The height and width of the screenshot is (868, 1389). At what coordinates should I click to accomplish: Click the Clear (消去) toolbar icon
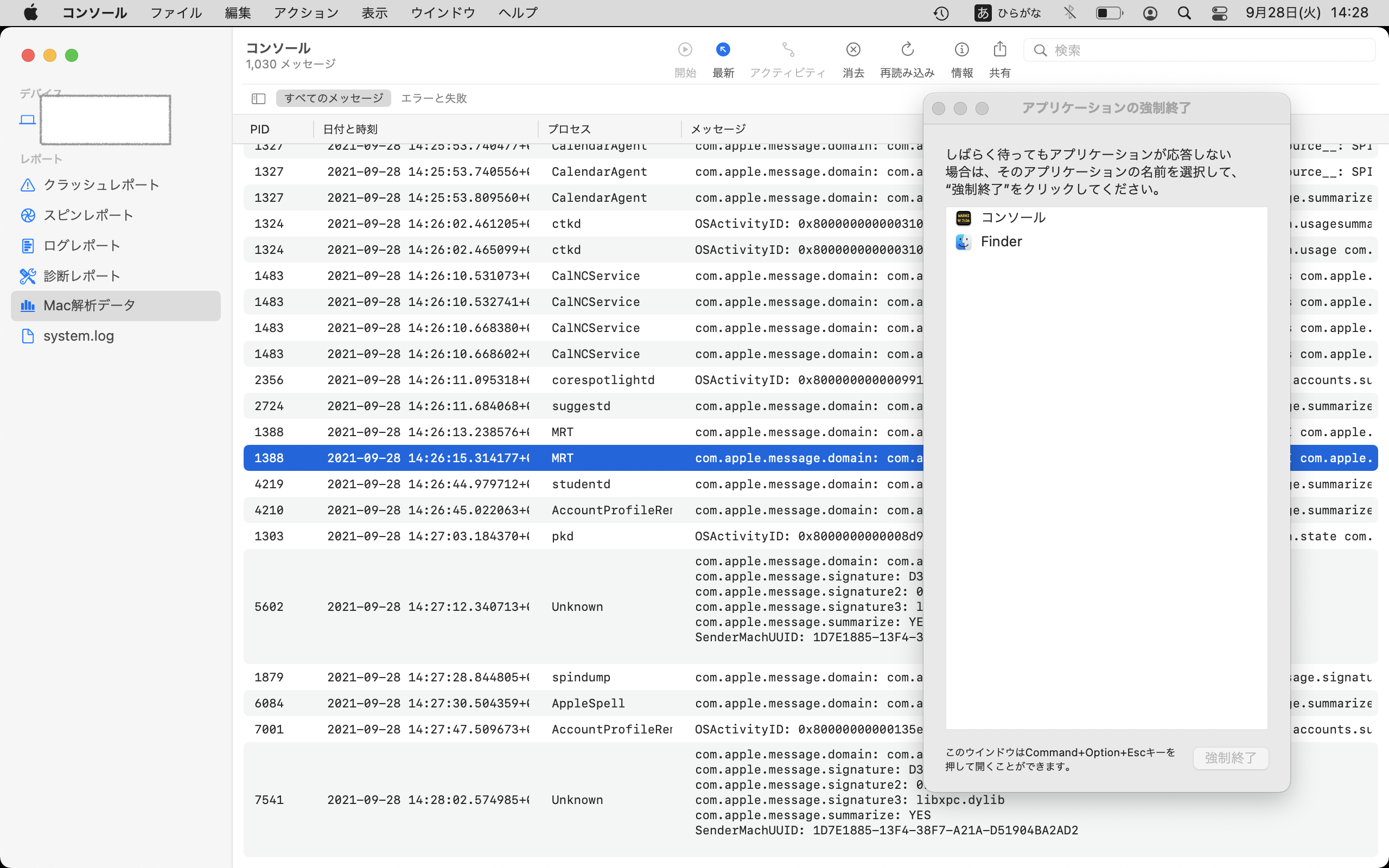coord(853,50)
